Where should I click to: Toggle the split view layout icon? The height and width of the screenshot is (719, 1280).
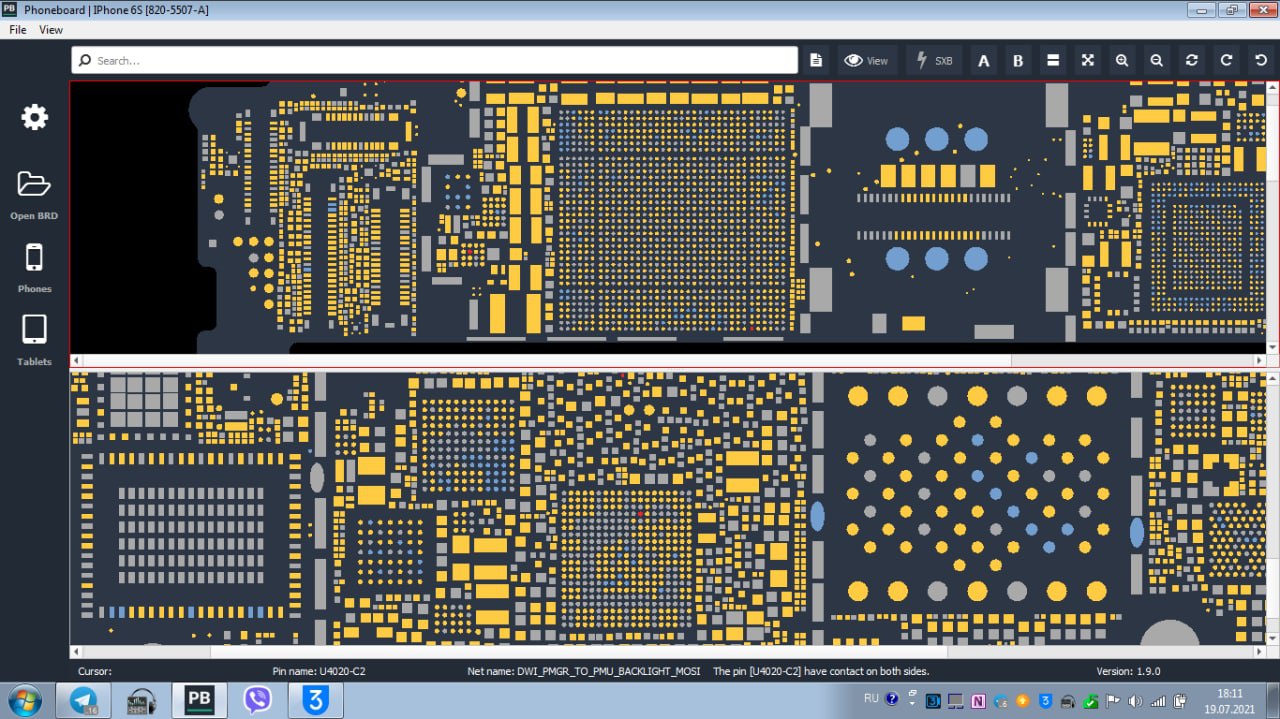1053,60
